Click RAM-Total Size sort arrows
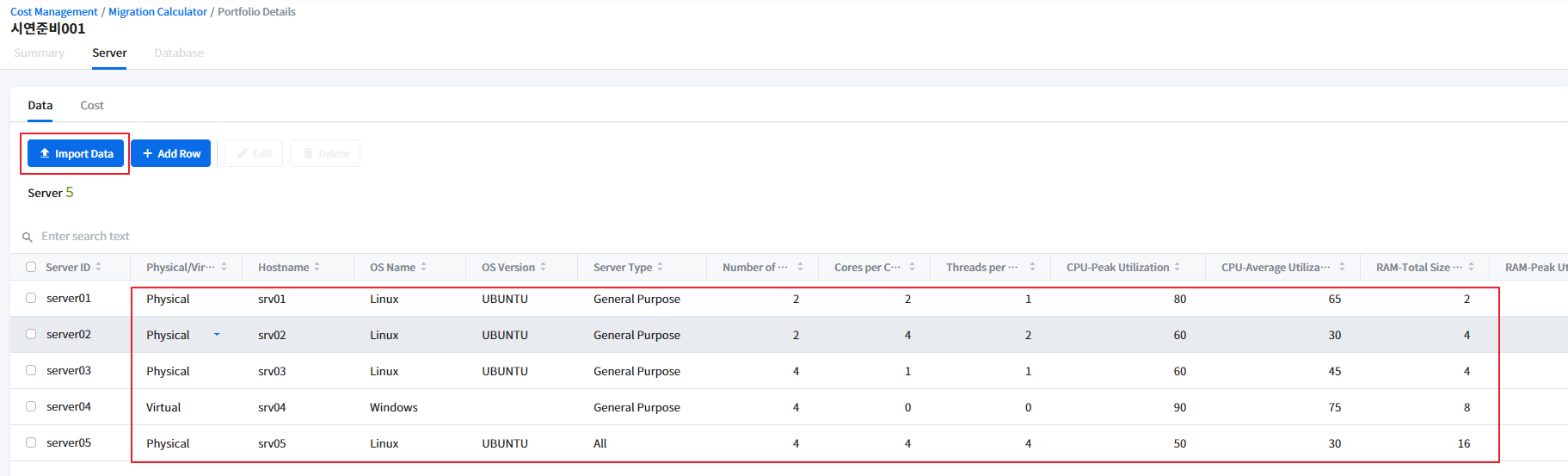The image size is (1568, 476). (1472, 267)
